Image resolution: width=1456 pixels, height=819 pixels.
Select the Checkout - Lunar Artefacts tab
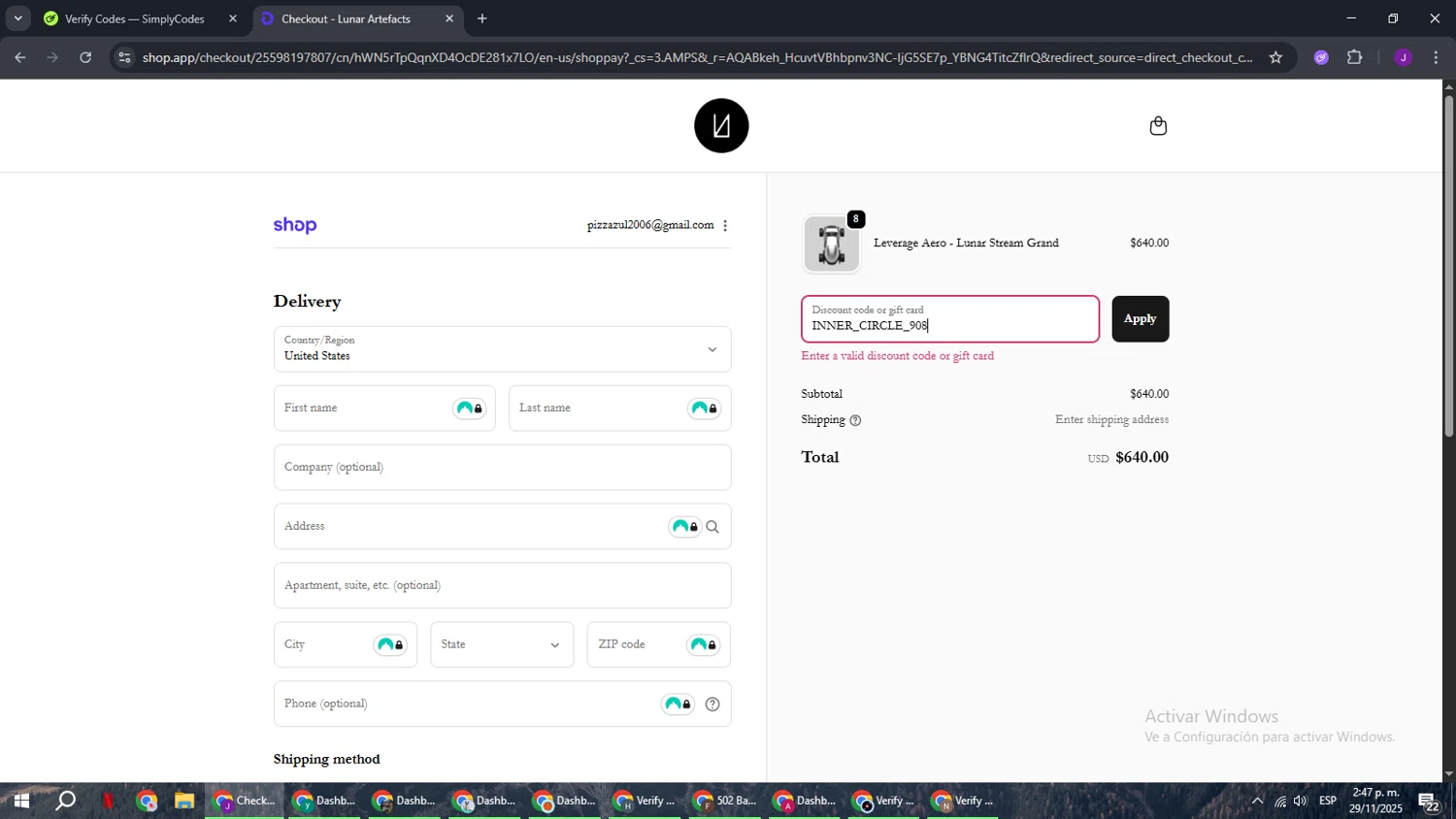click(x=356, y=18)
